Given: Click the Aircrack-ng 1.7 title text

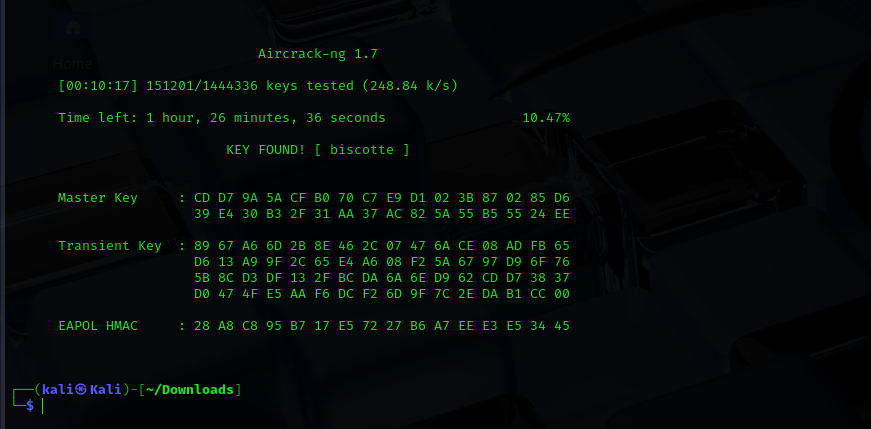Looking at the screenshot, I should click(x=318, y=54).
